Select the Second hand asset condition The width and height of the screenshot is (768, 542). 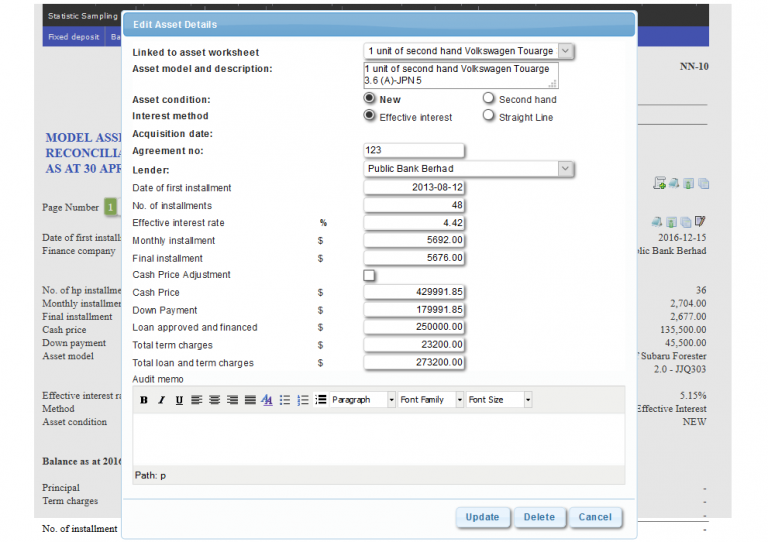(488, 98)
